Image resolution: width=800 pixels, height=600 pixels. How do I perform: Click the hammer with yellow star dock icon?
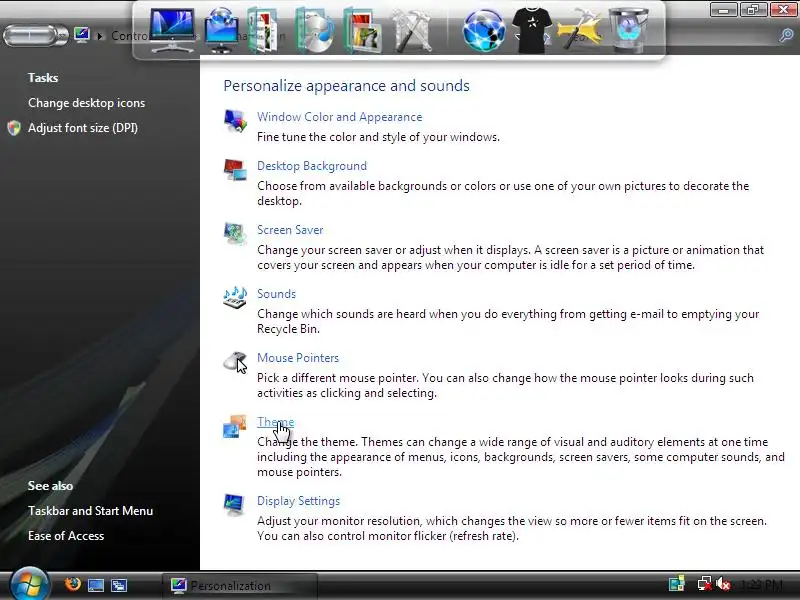[x=580, y=30]
